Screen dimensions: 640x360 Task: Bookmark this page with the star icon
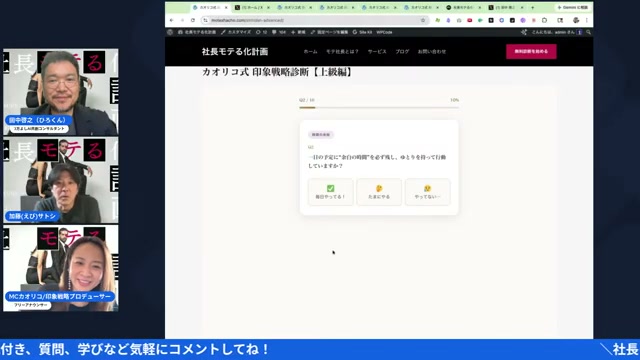point(423,20)
